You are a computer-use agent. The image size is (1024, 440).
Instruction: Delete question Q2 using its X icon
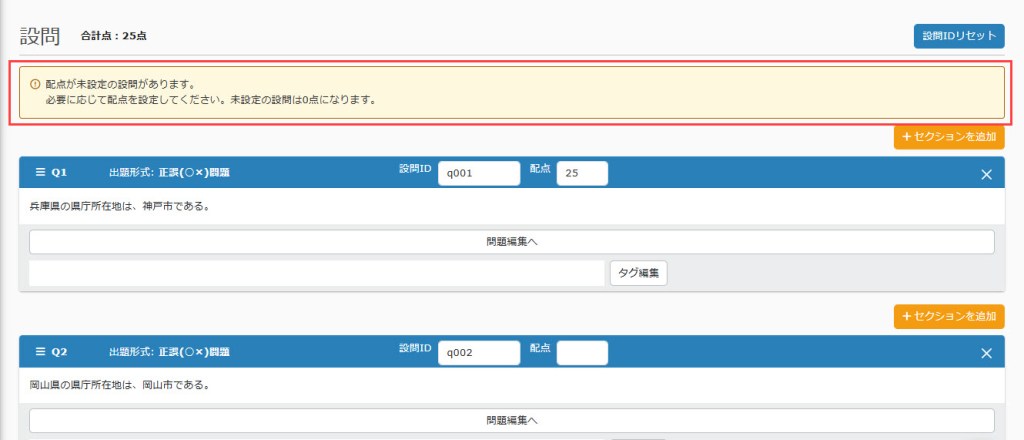[x=986, y=353]
